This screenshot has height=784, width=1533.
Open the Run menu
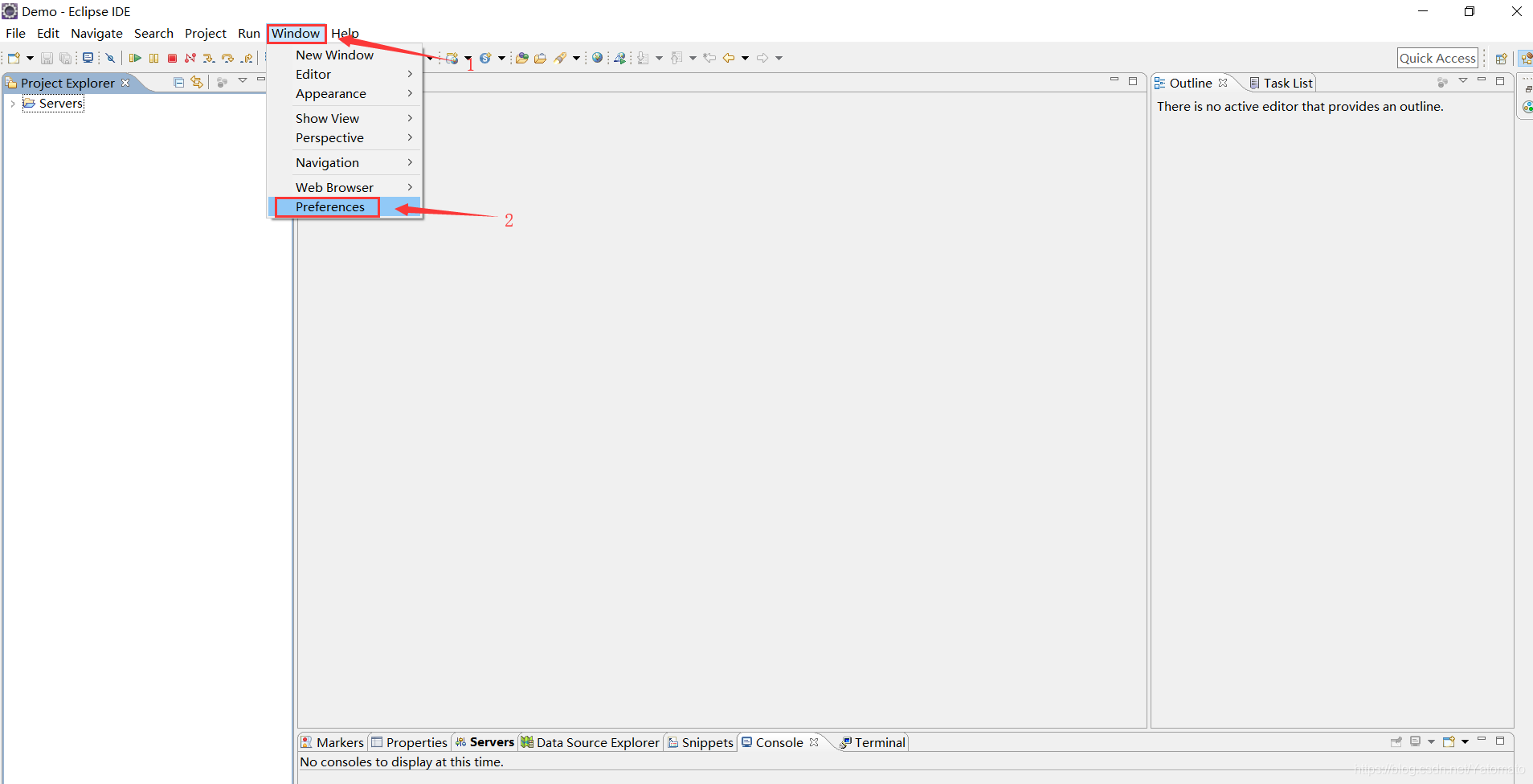coord(249,33)
